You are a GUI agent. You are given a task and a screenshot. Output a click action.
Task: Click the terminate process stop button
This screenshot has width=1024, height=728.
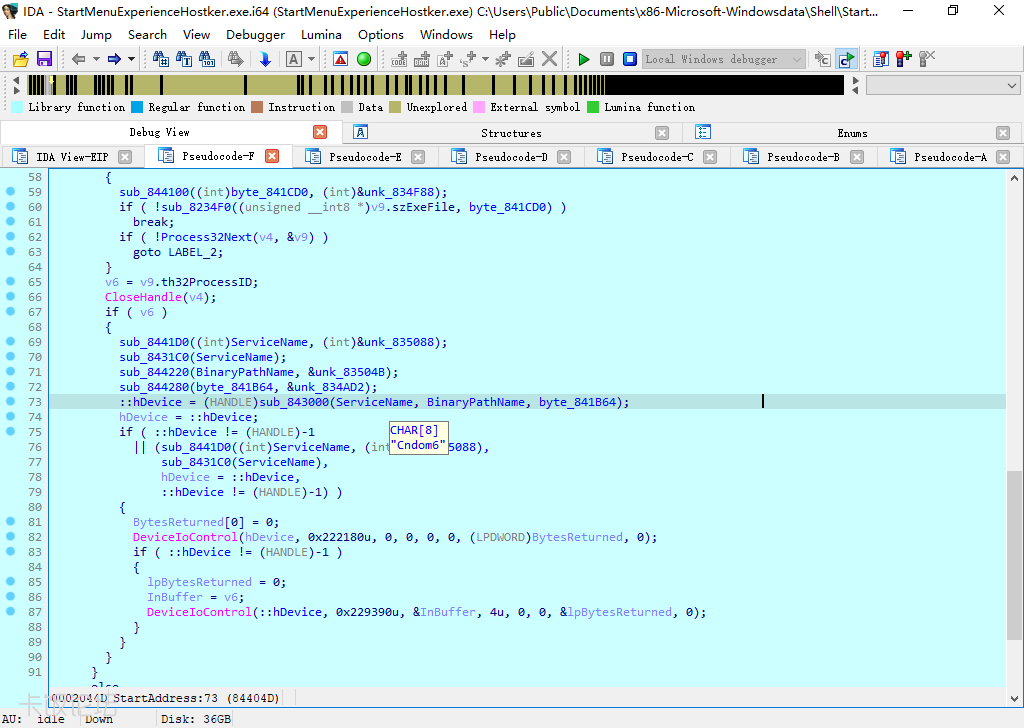[630, 59]
